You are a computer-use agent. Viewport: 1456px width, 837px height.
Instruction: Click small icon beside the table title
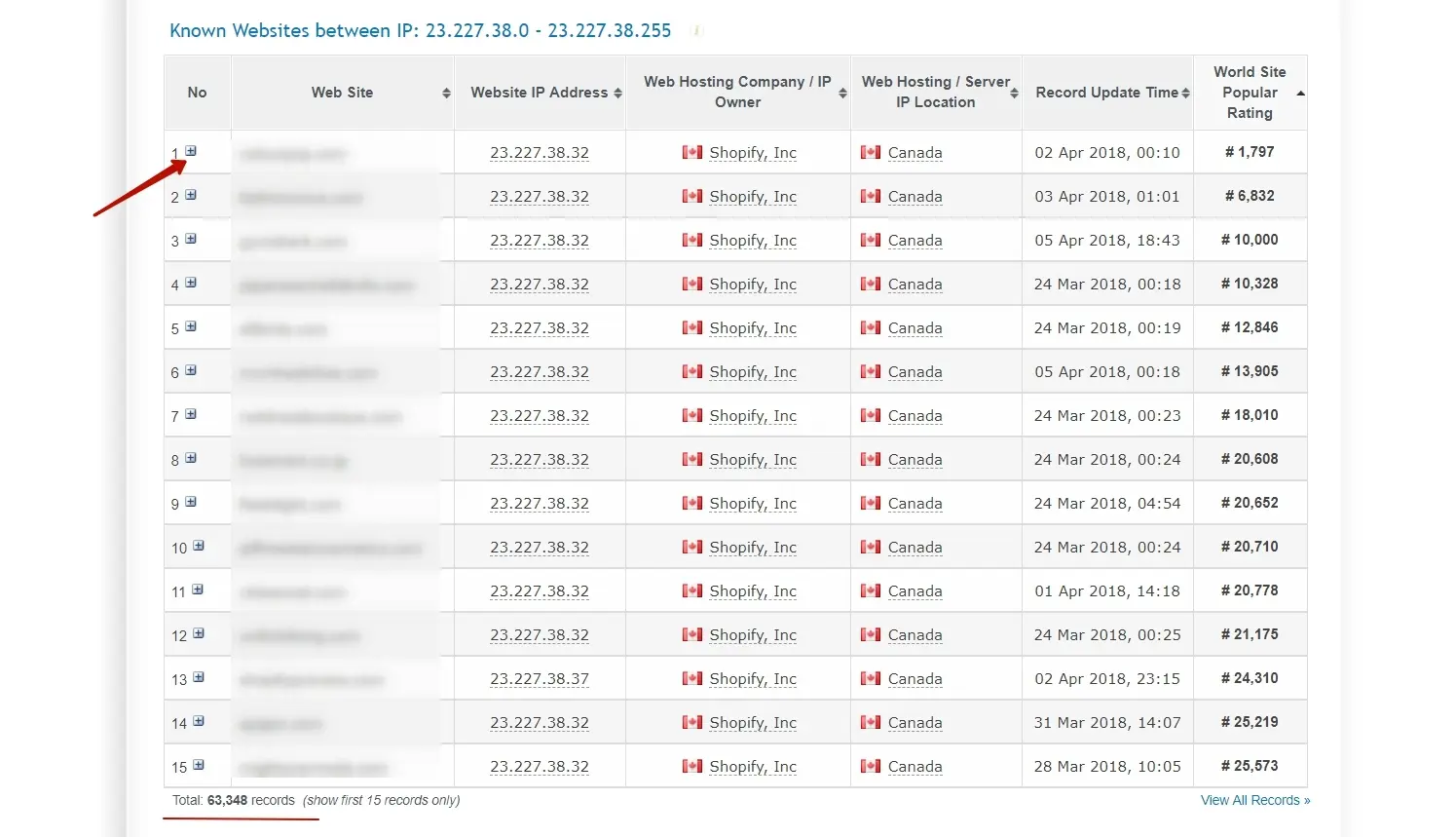pos(695,31)
